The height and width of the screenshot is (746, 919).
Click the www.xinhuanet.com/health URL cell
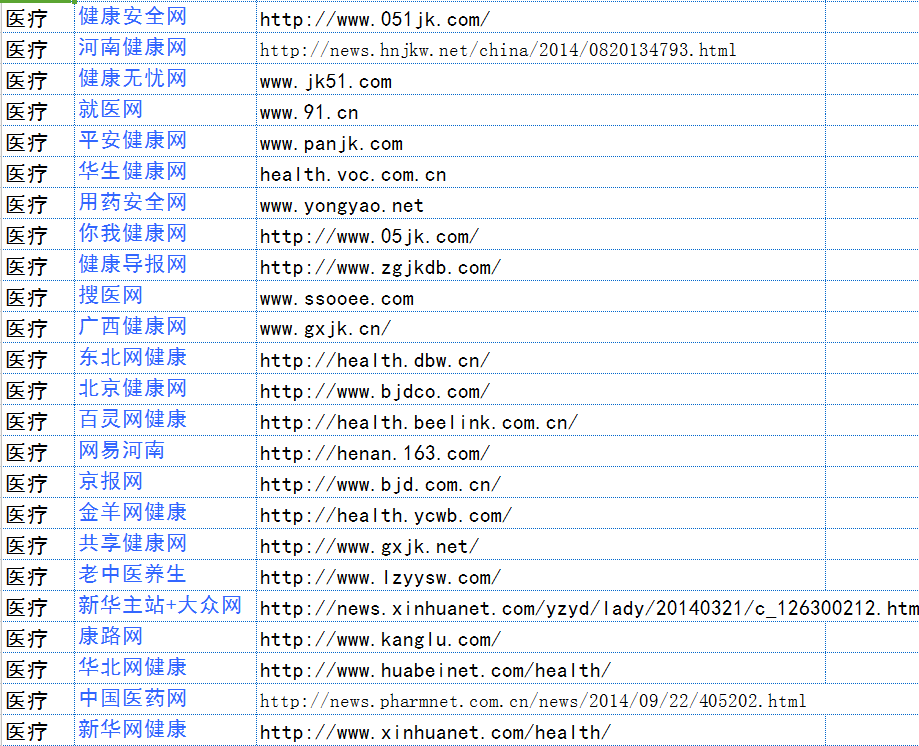pos(541,730)
